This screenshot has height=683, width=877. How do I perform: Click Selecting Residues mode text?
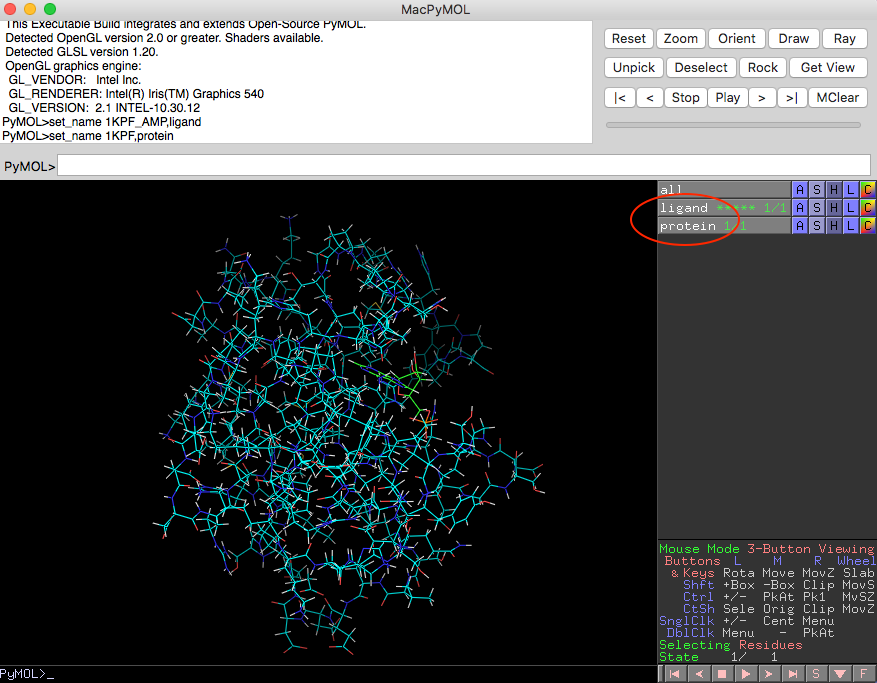[x=730, y=645]
